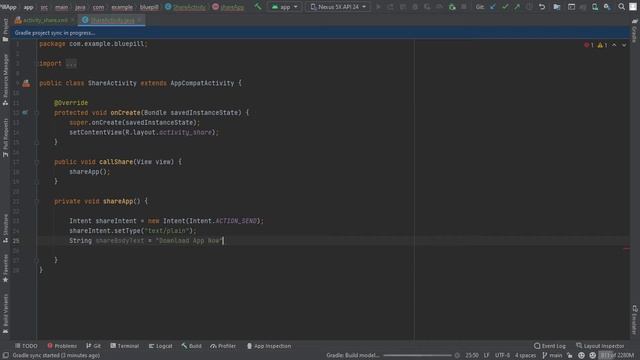Open the Resource Manager side panel

tap(5, 80)
